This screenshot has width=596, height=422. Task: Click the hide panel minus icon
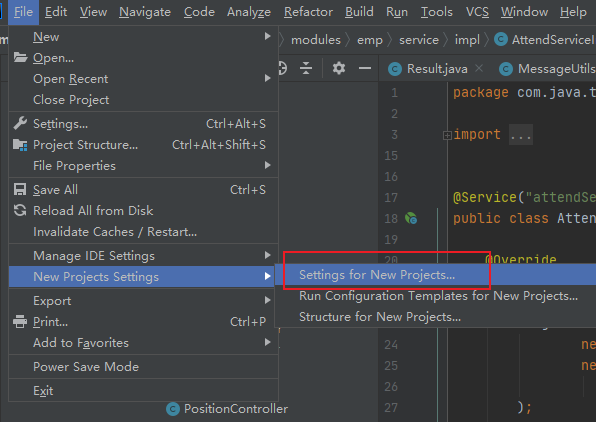point(365,68)
